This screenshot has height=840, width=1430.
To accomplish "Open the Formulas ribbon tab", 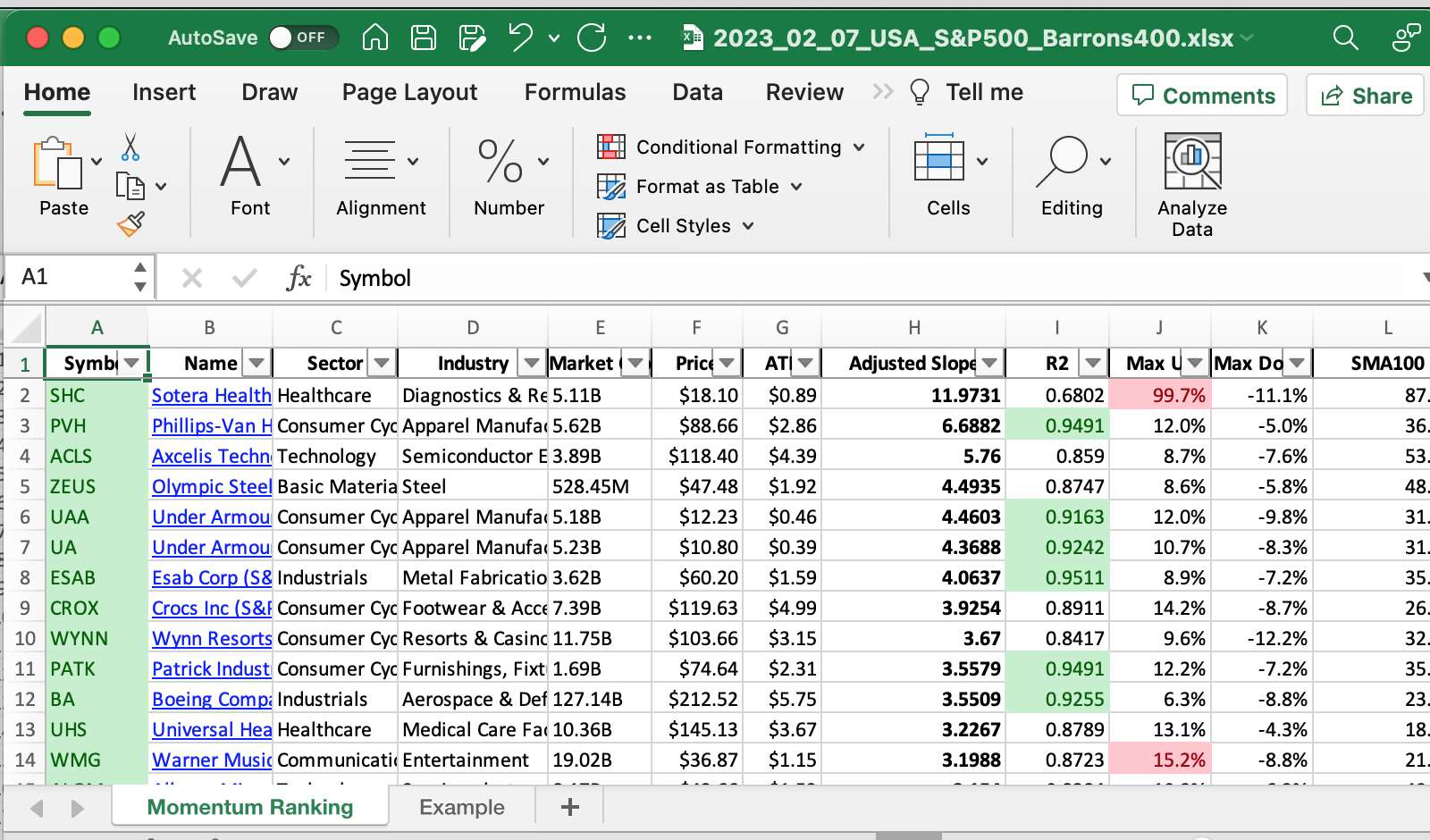I will point(575,92).
